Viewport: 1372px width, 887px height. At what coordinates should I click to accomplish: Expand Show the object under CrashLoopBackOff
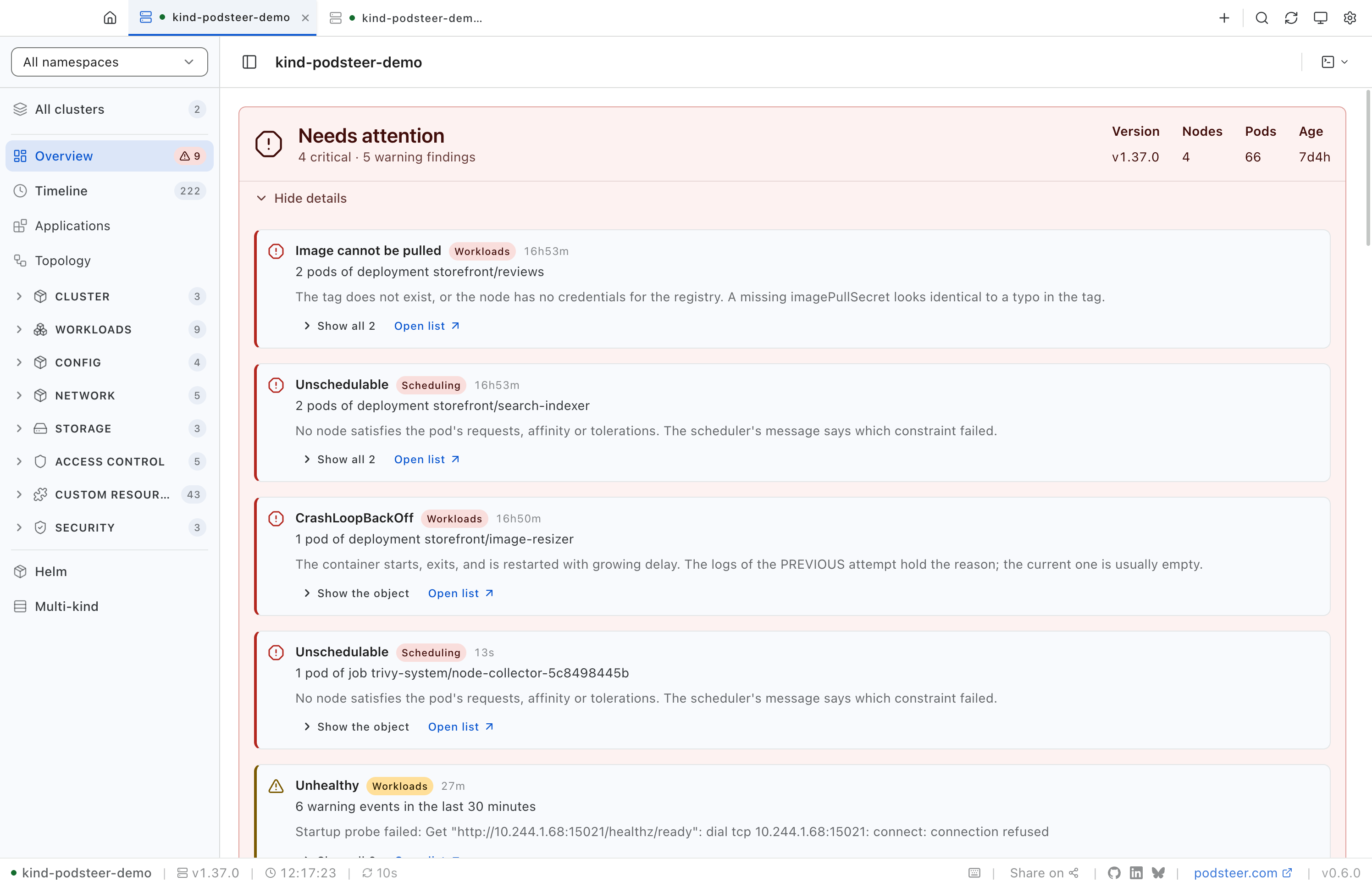(x=356, y=593)
